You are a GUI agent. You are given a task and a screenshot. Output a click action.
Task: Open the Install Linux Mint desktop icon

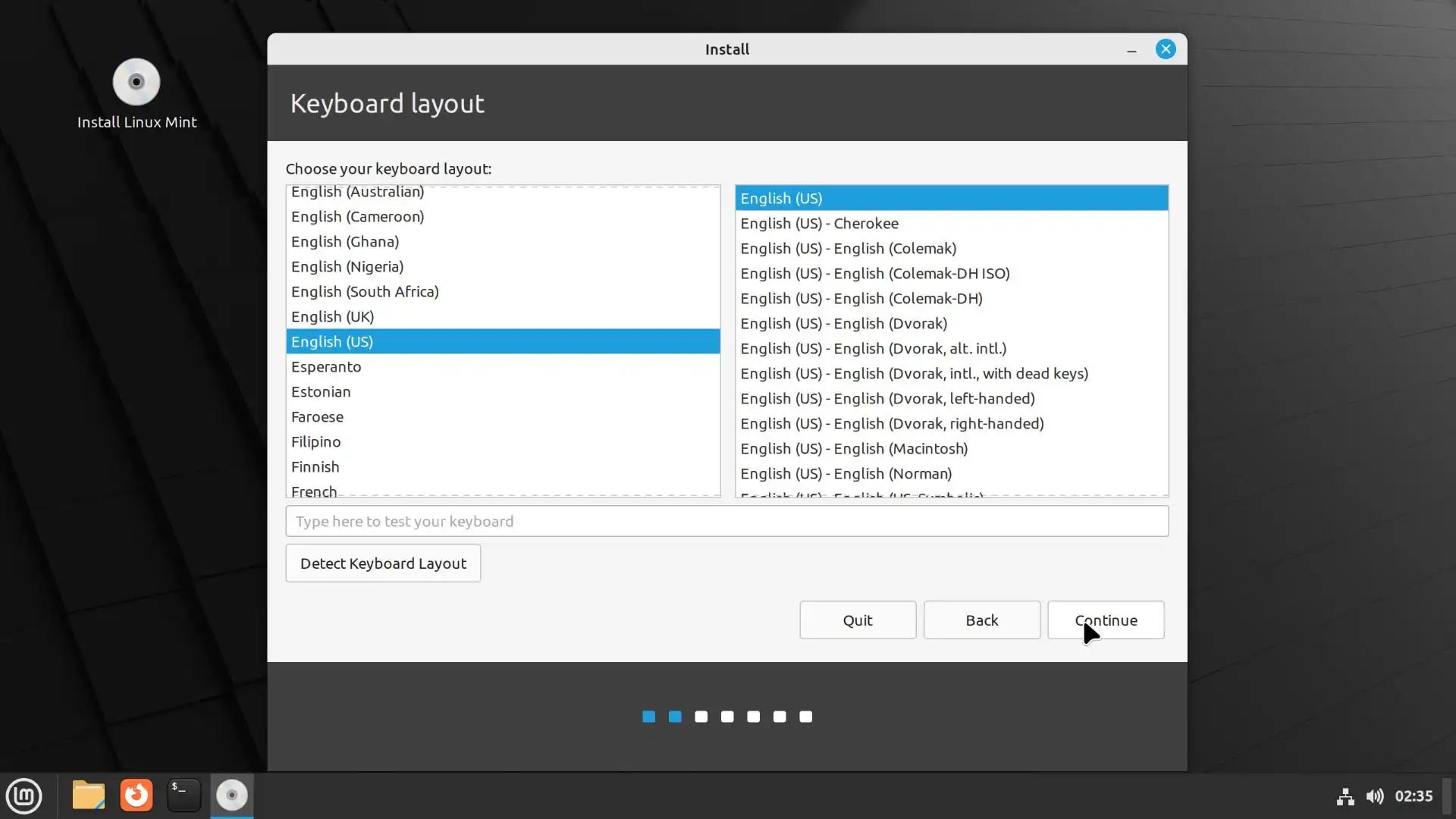click(136, 83)
